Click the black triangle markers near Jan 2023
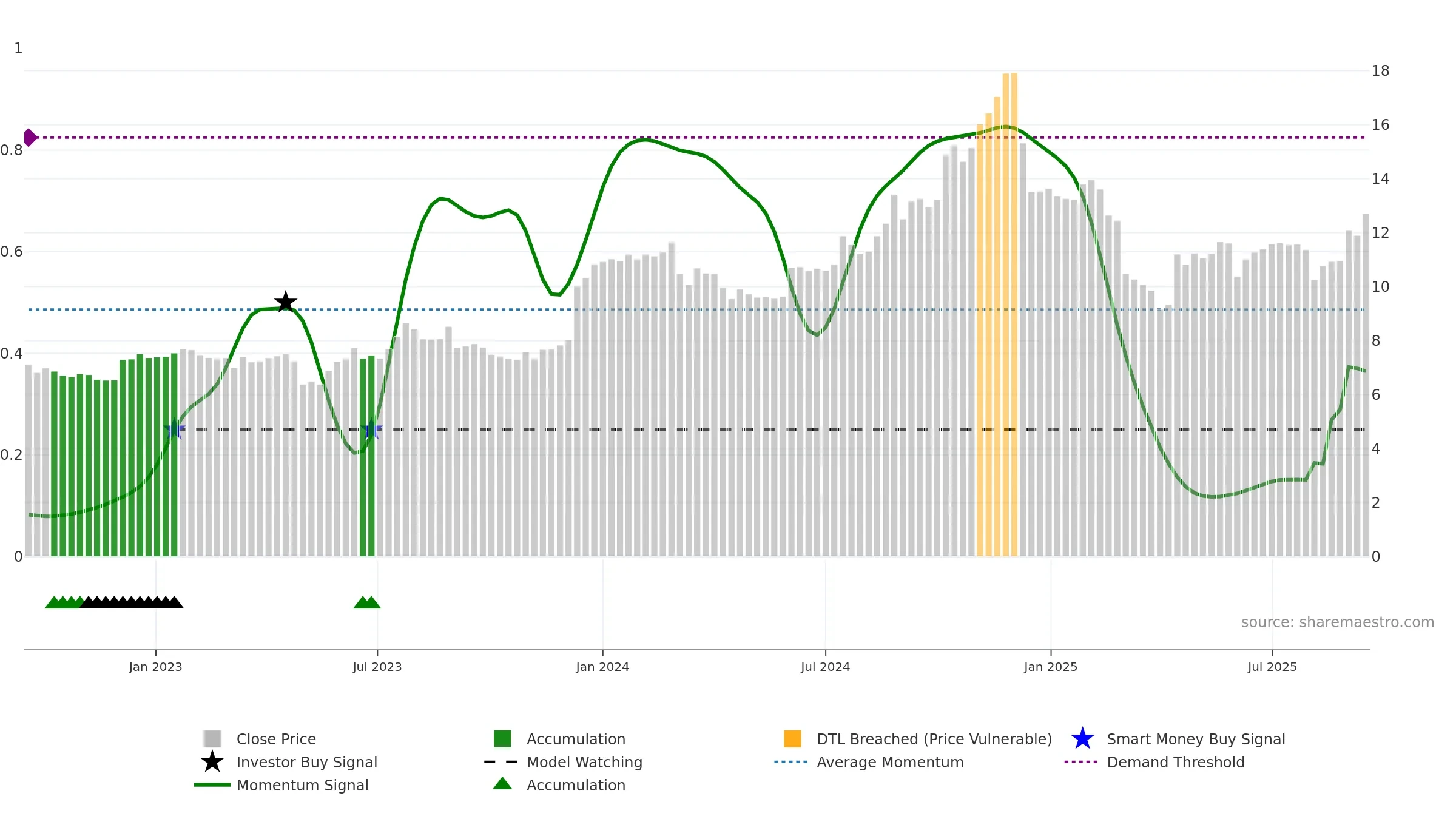Viewport: 1456px width, 819px height. [x=132, y=602]
